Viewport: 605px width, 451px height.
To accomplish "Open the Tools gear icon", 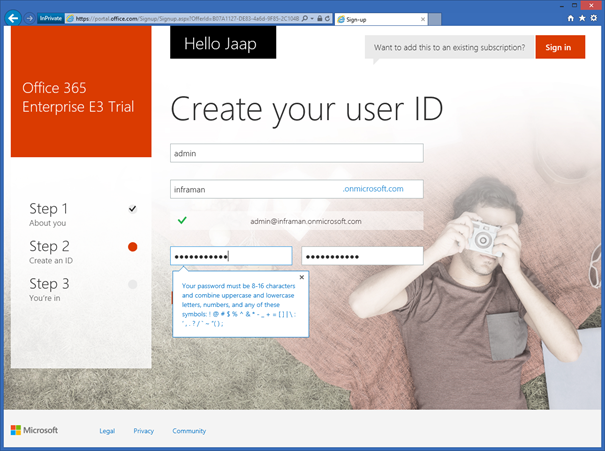I will 594,18.
